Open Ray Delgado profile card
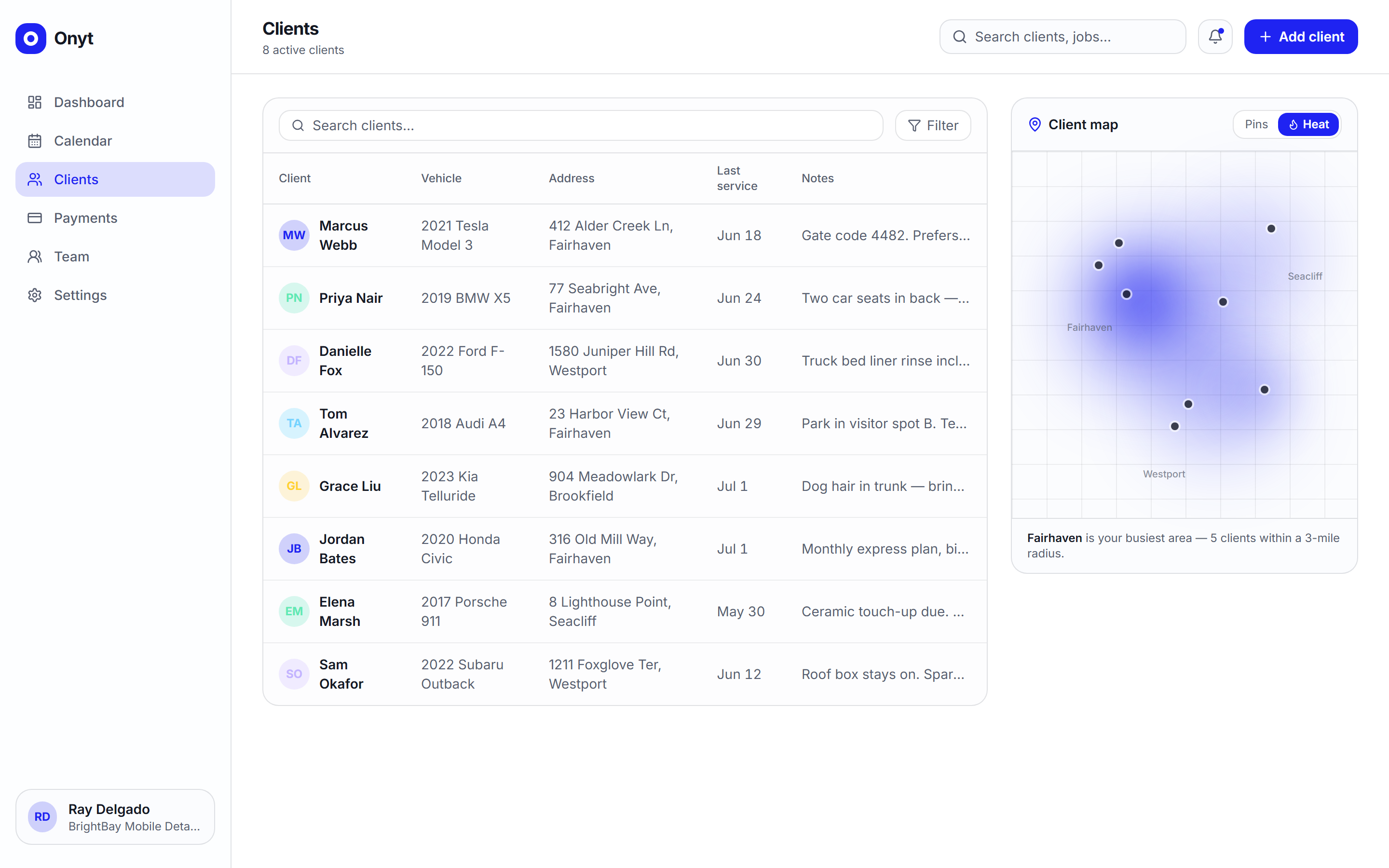 (x=115, y=816)
